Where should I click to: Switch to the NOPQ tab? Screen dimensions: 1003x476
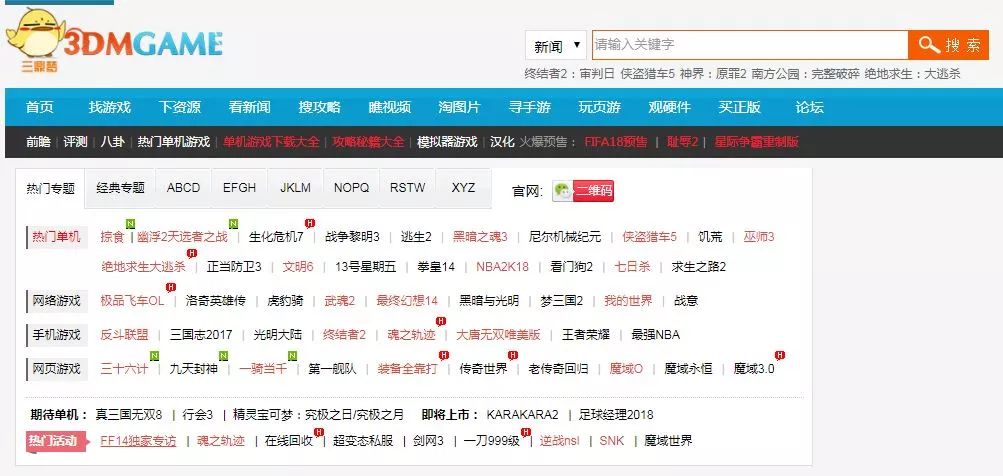pos(351,188)
